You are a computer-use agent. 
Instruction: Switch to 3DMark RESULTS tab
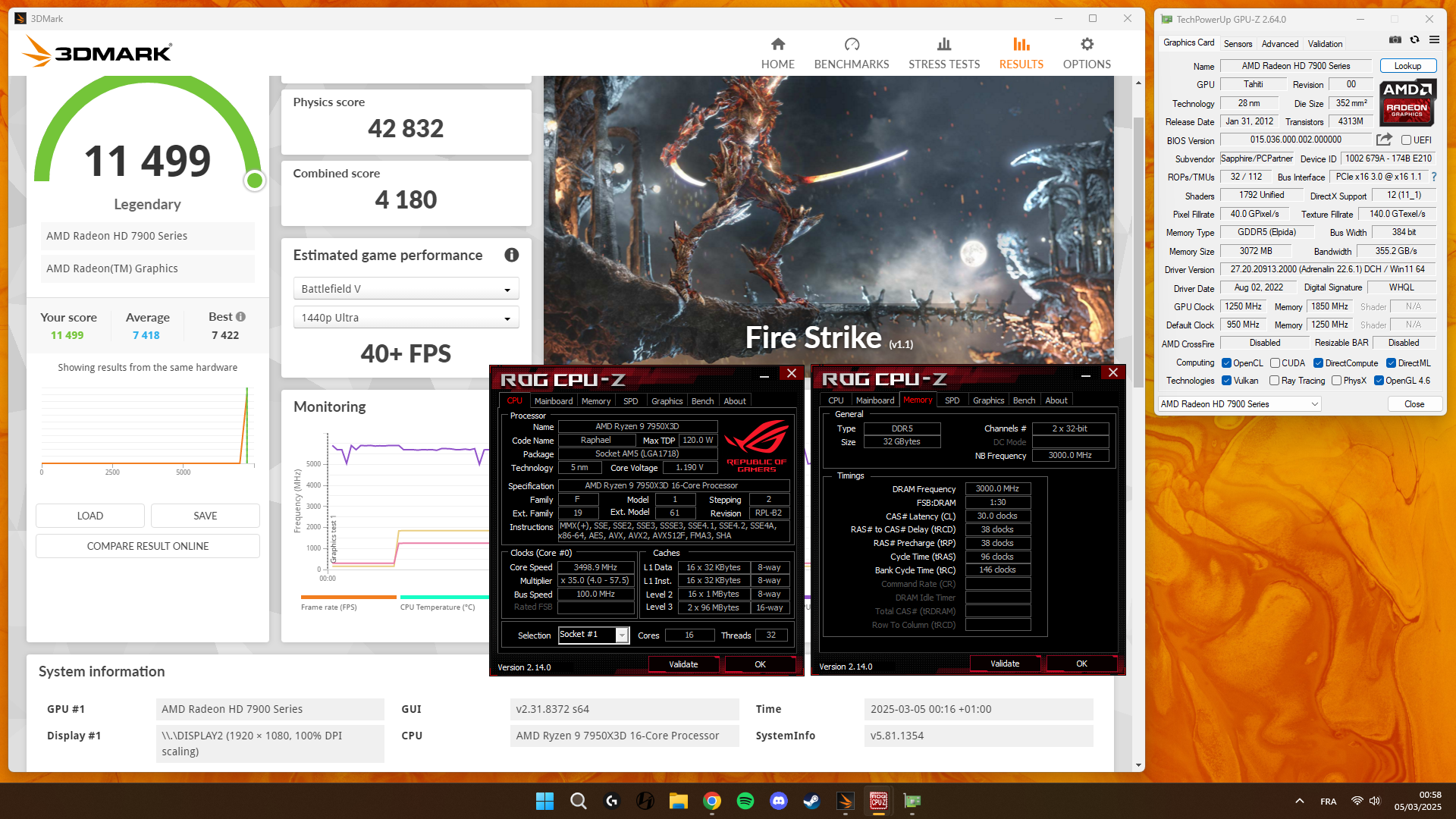coord(1021,53)
